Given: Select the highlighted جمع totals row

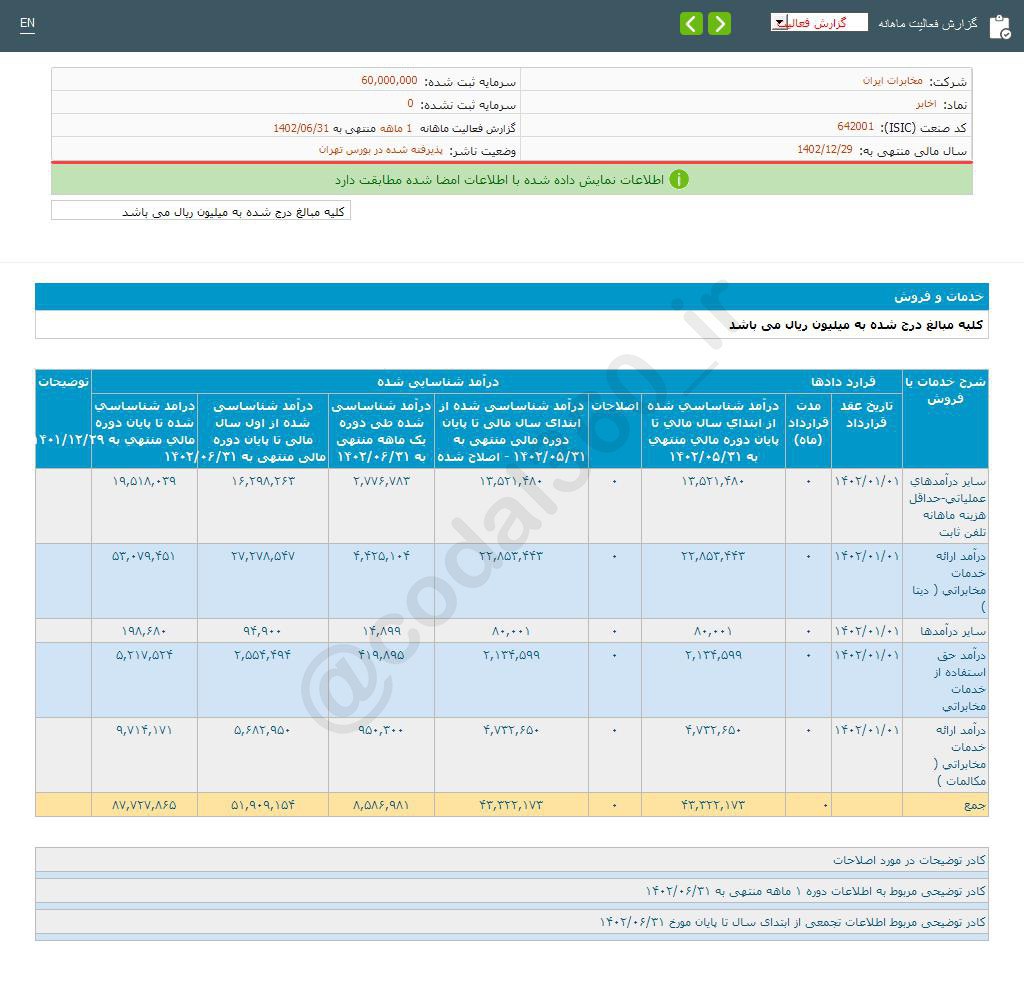Looking at the screenshot, I should (x=975, y=804).
